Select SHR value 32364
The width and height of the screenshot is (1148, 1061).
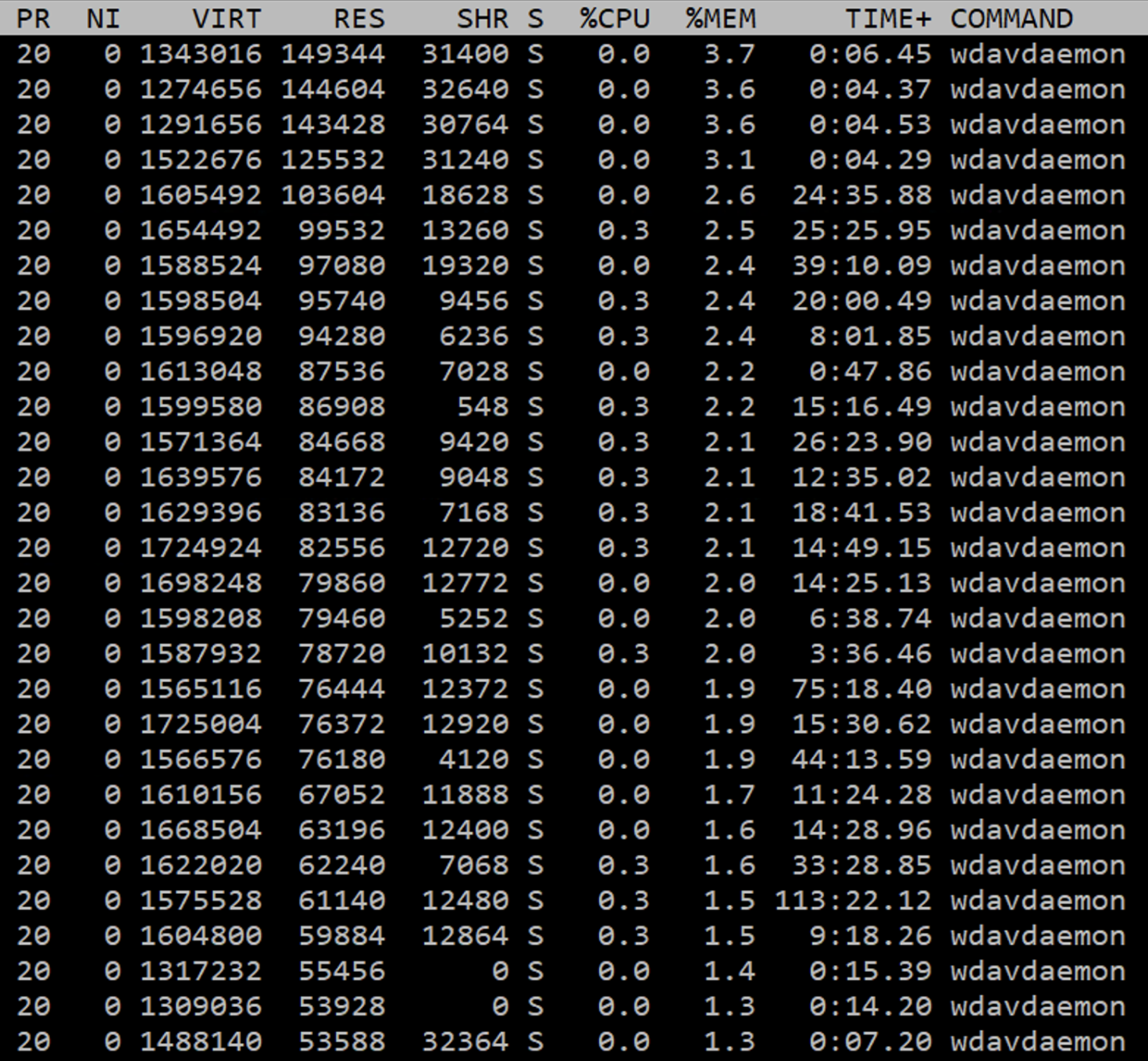[465, 1041]
